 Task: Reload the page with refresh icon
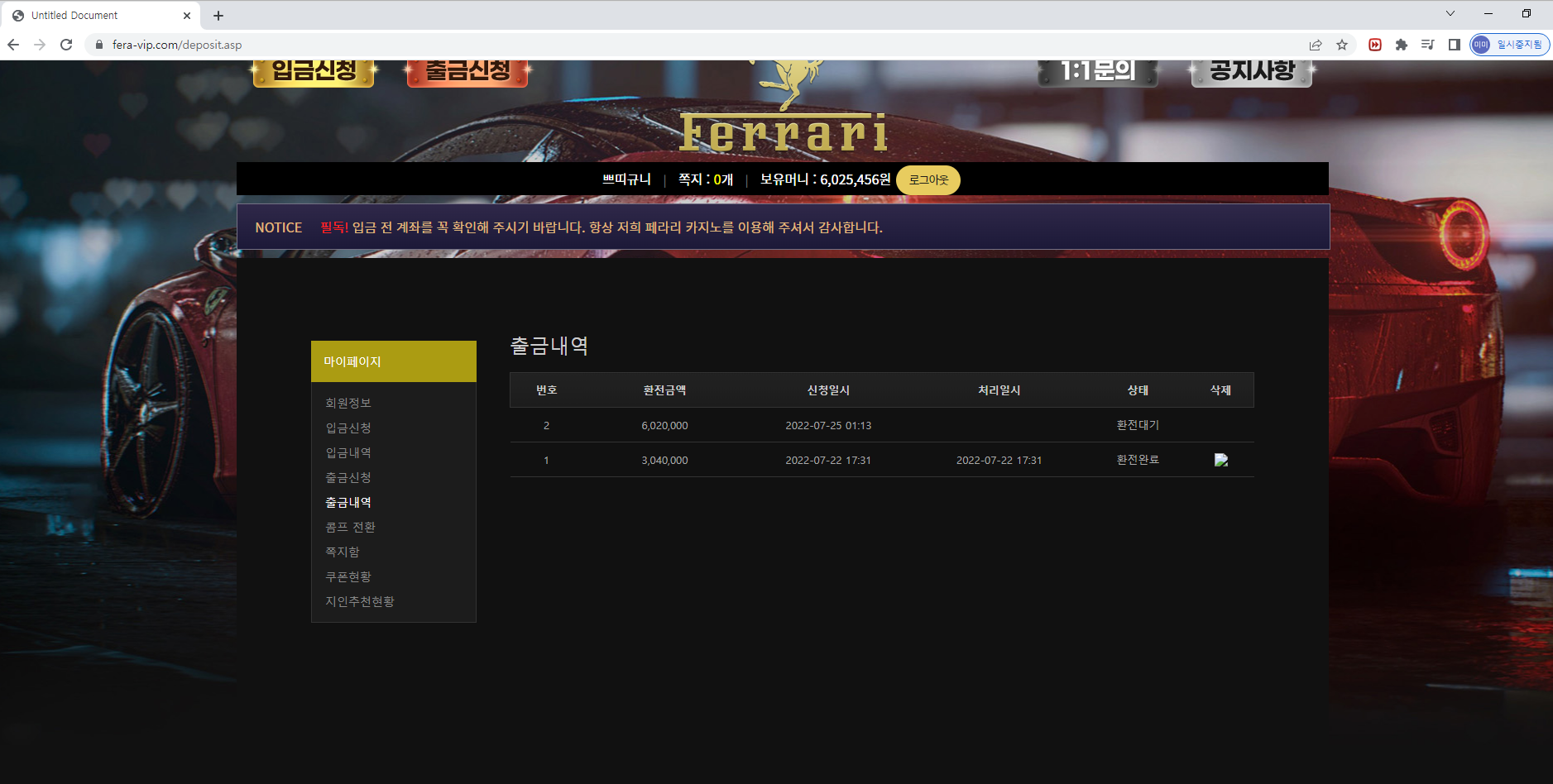point(66,45)
